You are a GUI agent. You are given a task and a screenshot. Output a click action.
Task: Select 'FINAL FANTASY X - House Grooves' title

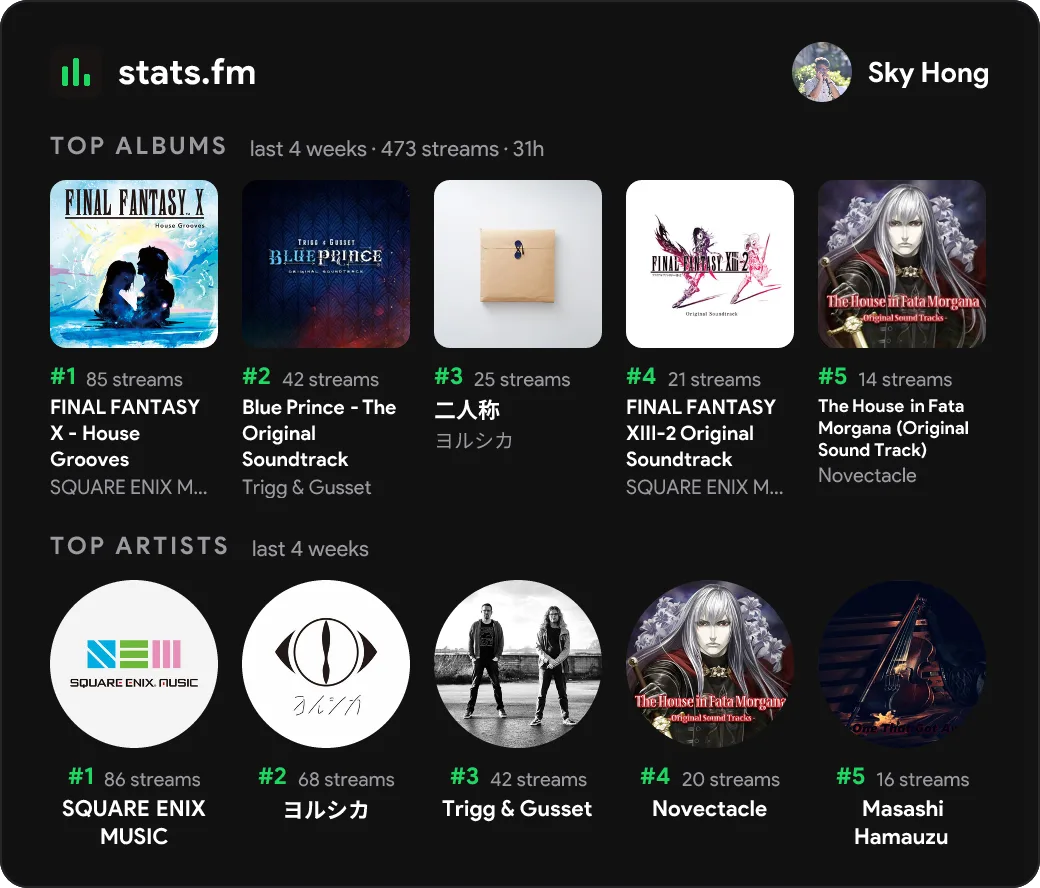pos(125,433)
